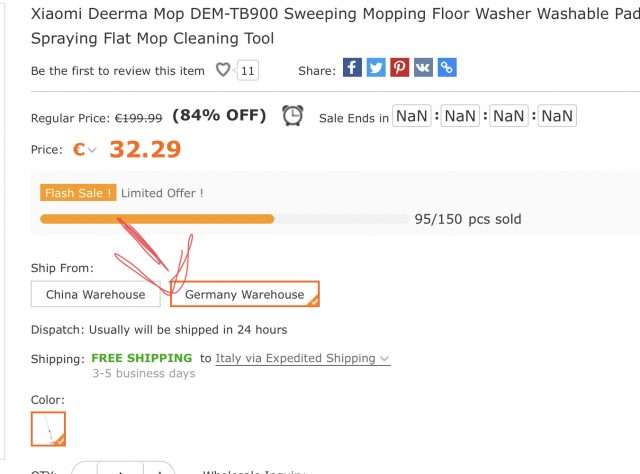Click the alarm clock sale icon
This screenshot has width=640, height=474.
[x=293, y=116]
